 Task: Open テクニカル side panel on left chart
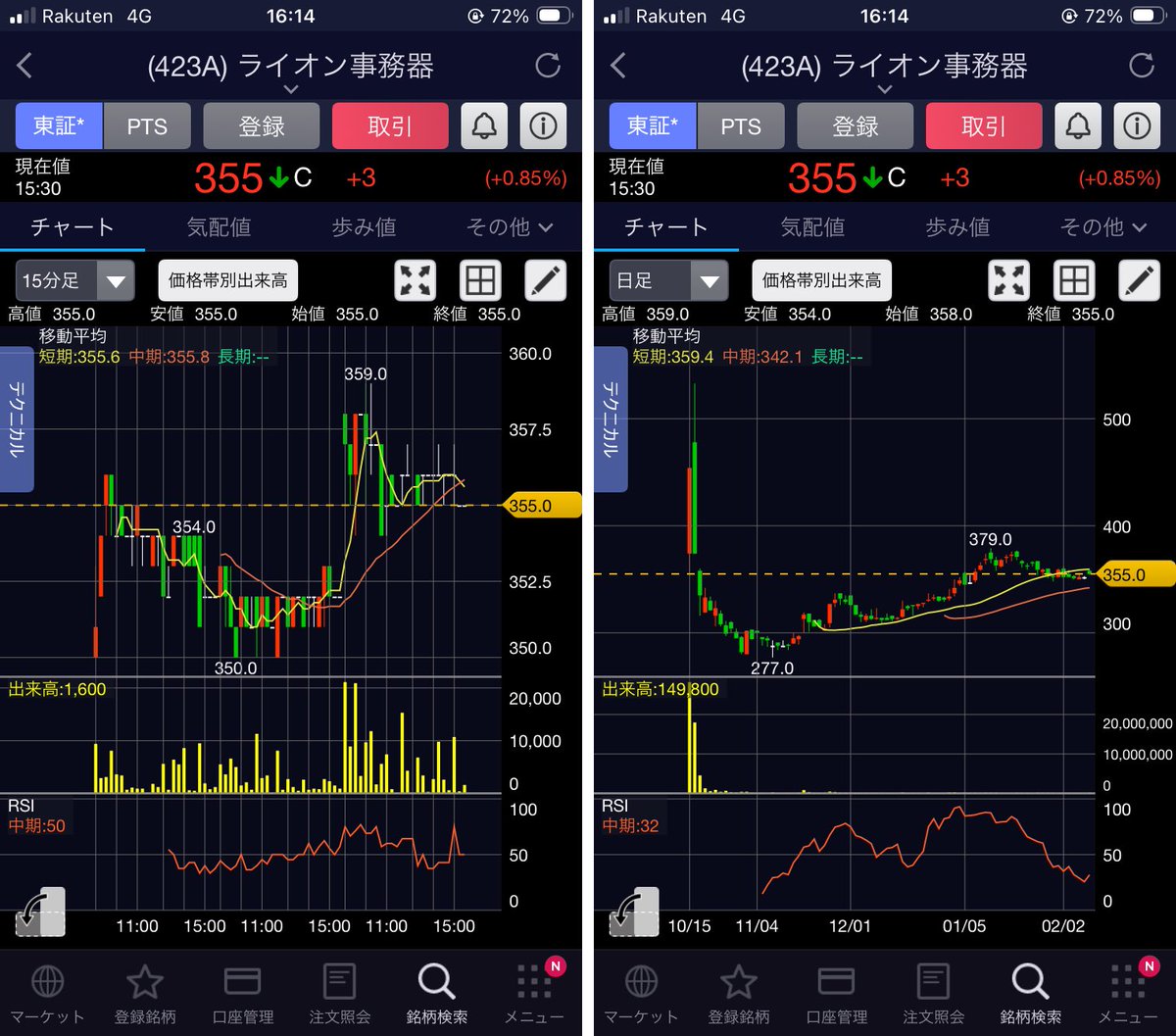coord(19,419)
